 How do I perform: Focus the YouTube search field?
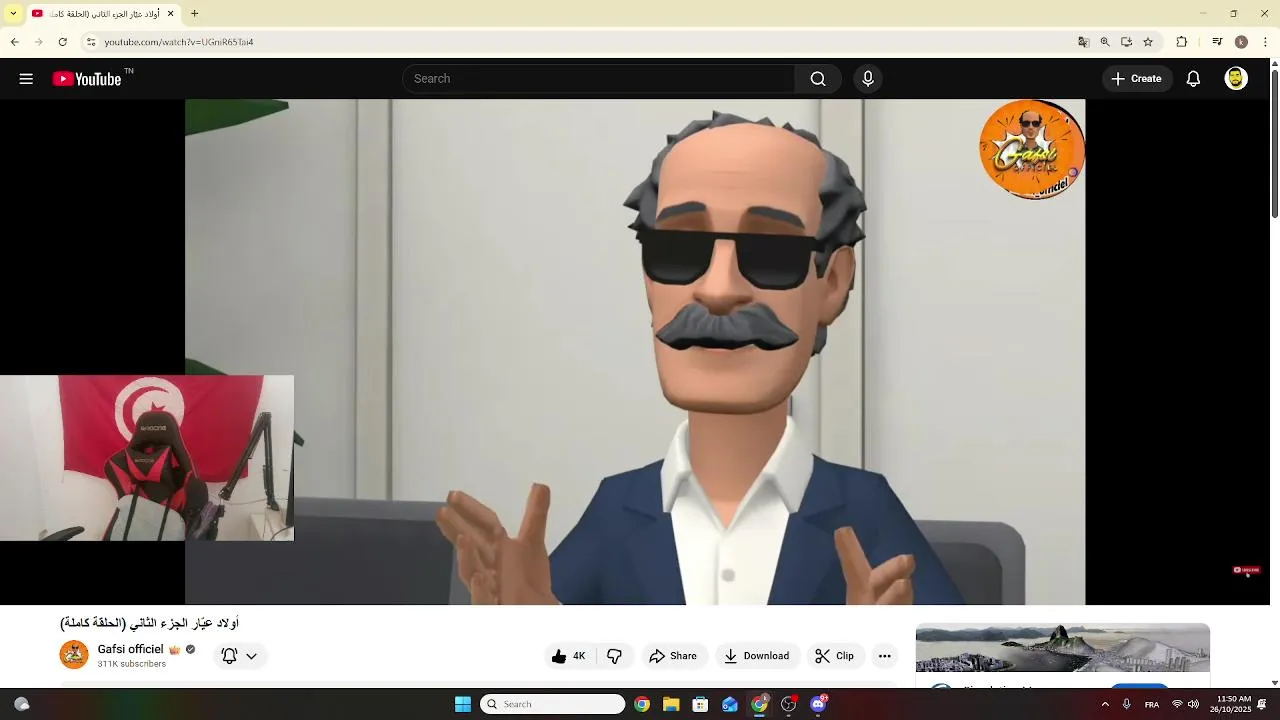point(598,79)
